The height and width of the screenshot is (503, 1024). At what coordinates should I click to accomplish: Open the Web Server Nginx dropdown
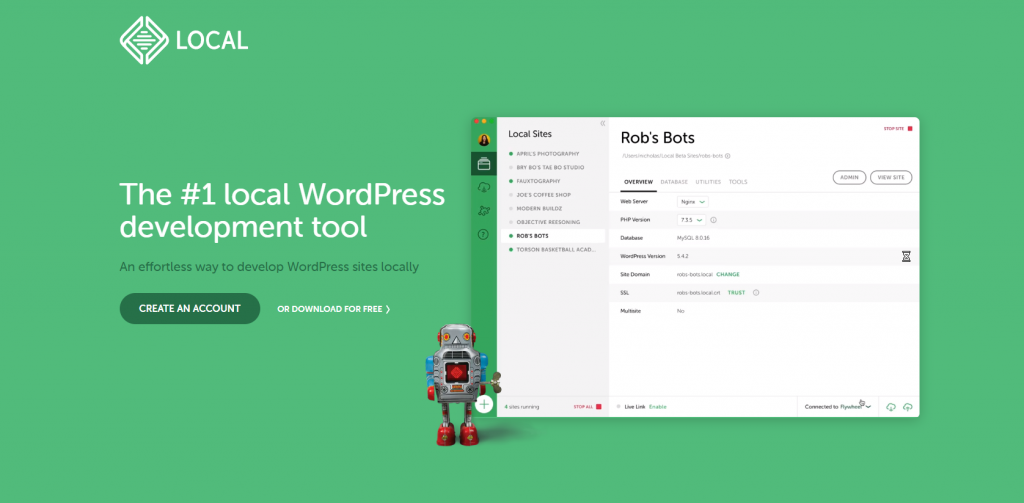[692, 202]
